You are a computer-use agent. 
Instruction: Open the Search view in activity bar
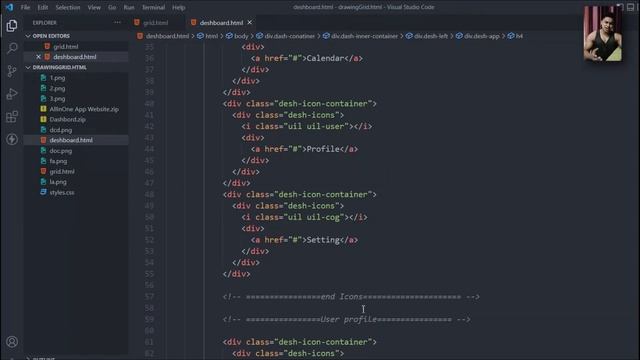click(x=12, y=49)
